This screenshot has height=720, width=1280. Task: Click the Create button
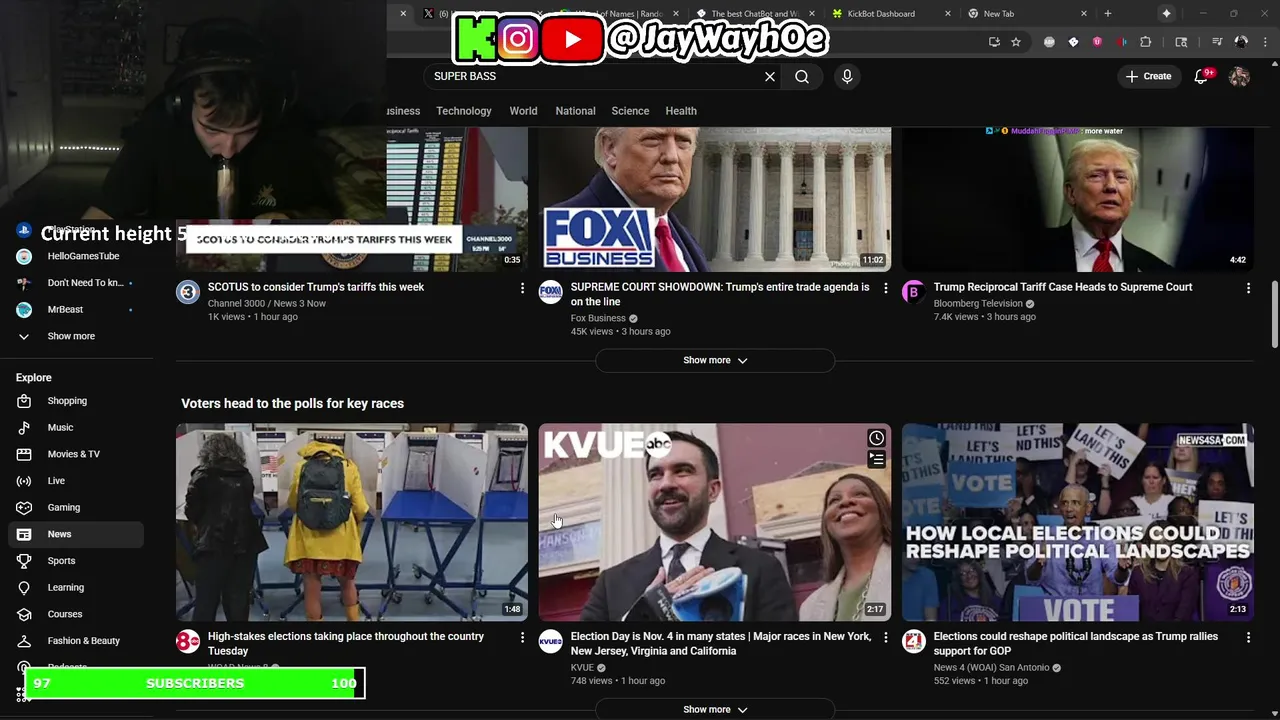click(x=1148, y=76)
